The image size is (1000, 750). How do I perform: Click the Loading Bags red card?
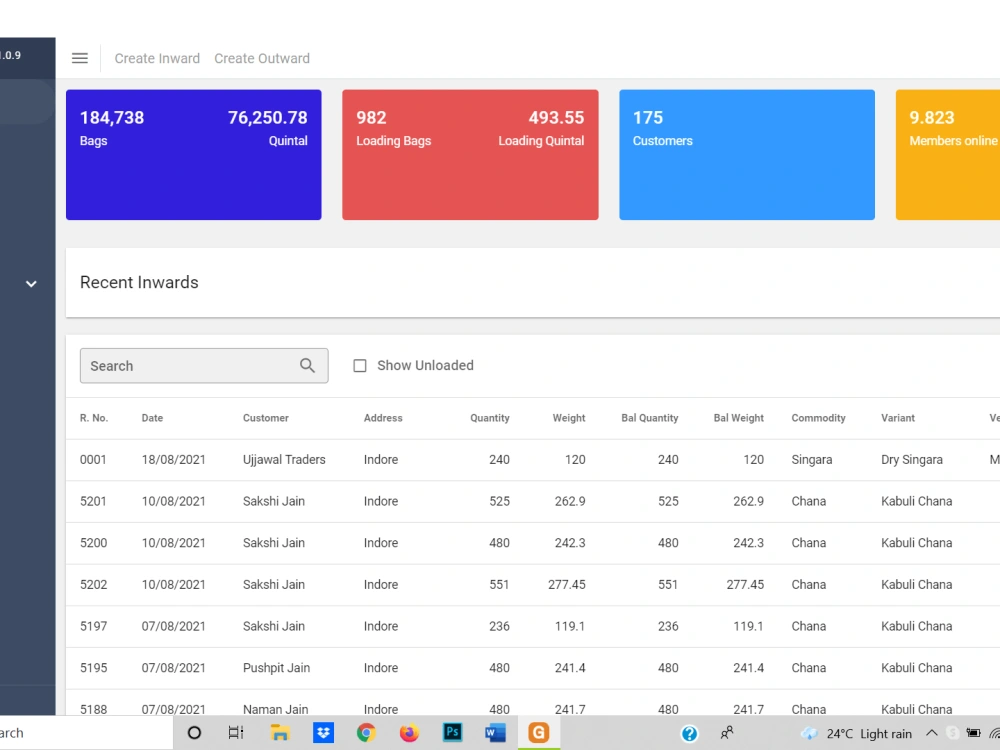[470, 155]
